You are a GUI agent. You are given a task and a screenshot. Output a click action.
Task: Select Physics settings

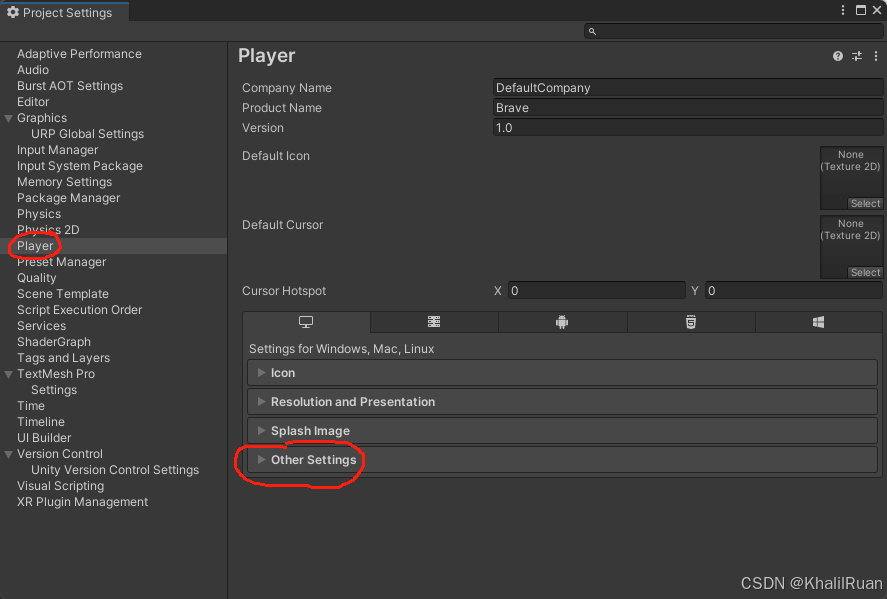point(38,214)
